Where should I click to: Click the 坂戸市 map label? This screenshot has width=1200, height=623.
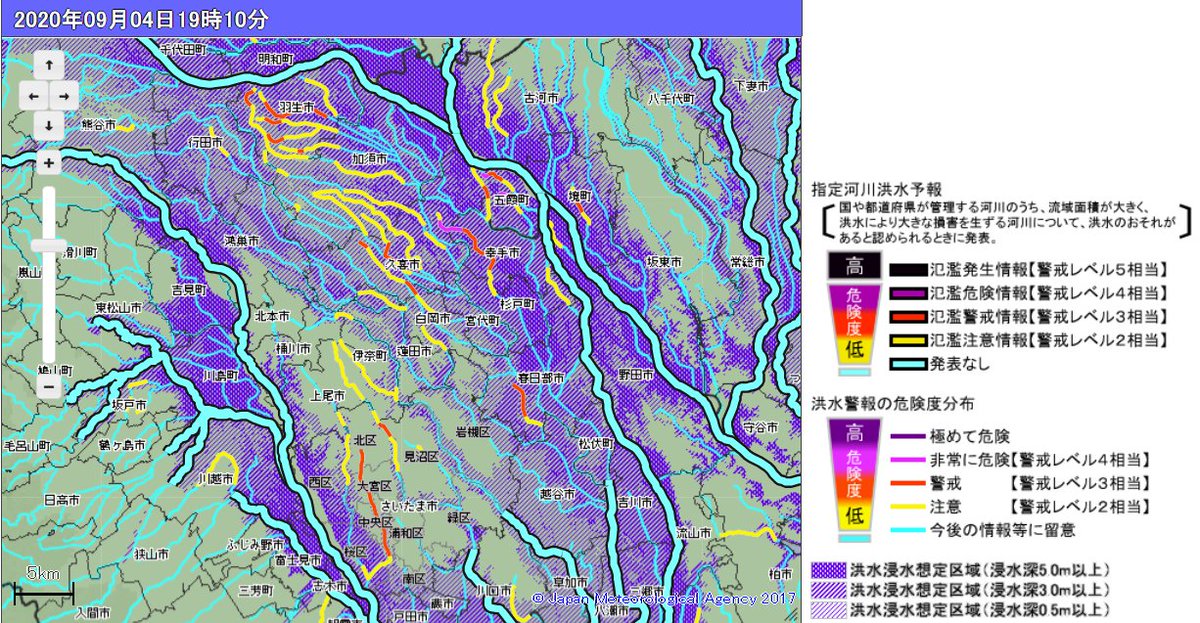[129, 405]
